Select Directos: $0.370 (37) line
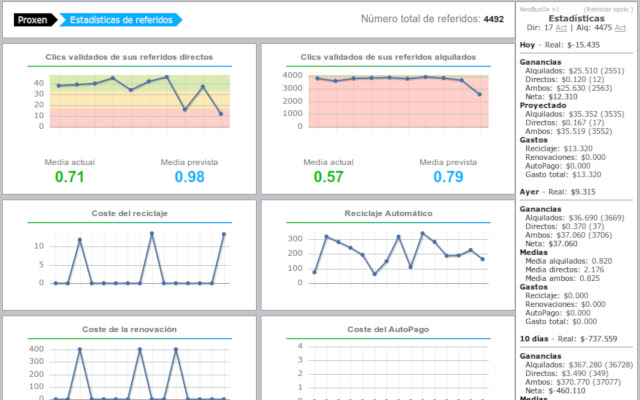Screen dimensions: 640x400 tap(564, 227)
